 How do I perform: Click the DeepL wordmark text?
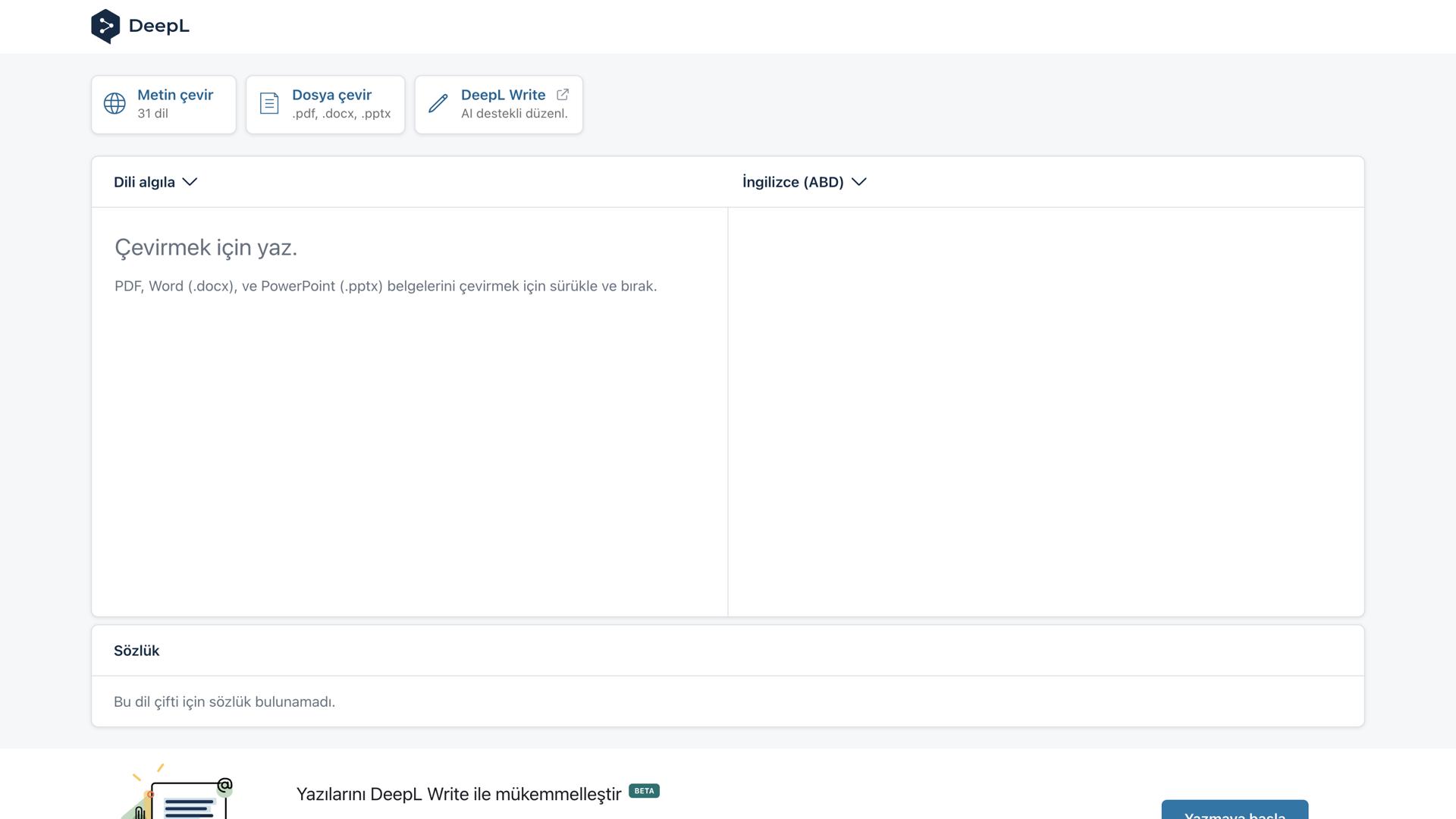click(159, 27)
